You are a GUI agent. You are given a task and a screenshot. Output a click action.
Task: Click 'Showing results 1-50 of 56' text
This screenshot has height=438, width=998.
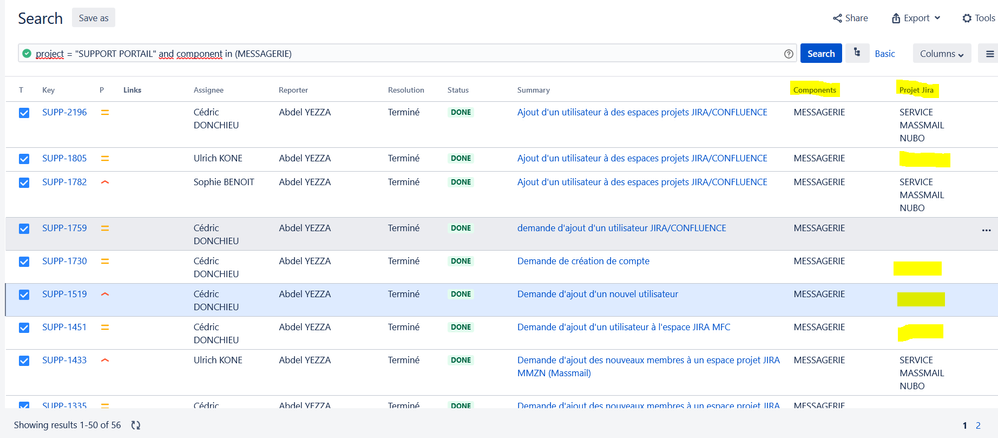(69, 425)
